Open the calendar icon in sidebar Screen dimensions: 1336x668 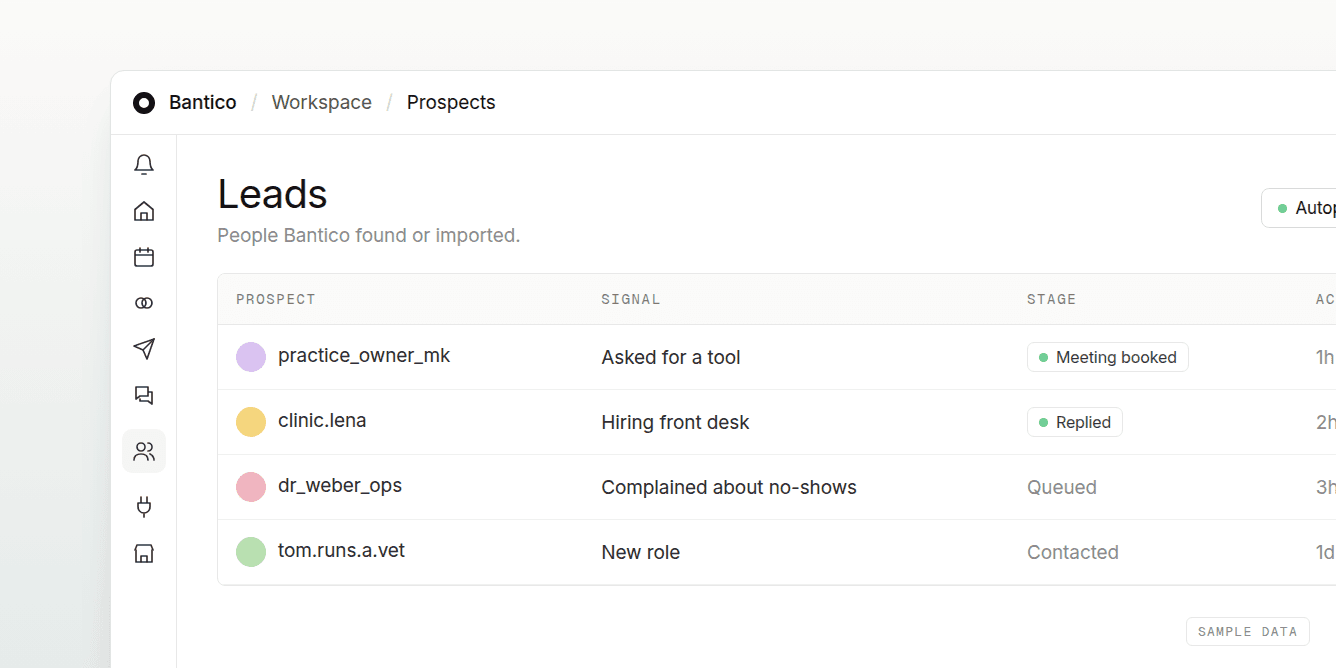[x=144, y=257]
